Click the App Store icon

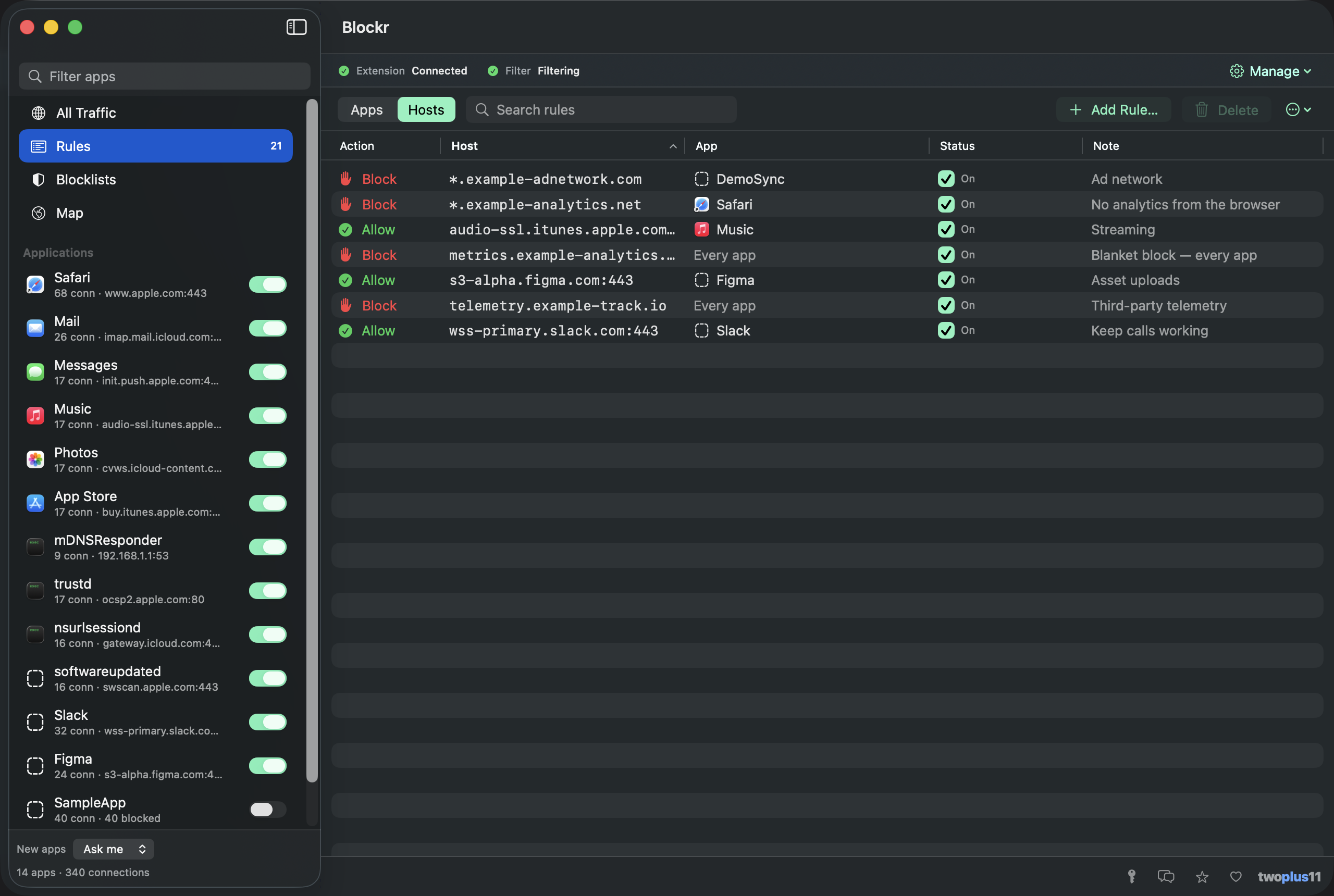(x=35, y=503)
